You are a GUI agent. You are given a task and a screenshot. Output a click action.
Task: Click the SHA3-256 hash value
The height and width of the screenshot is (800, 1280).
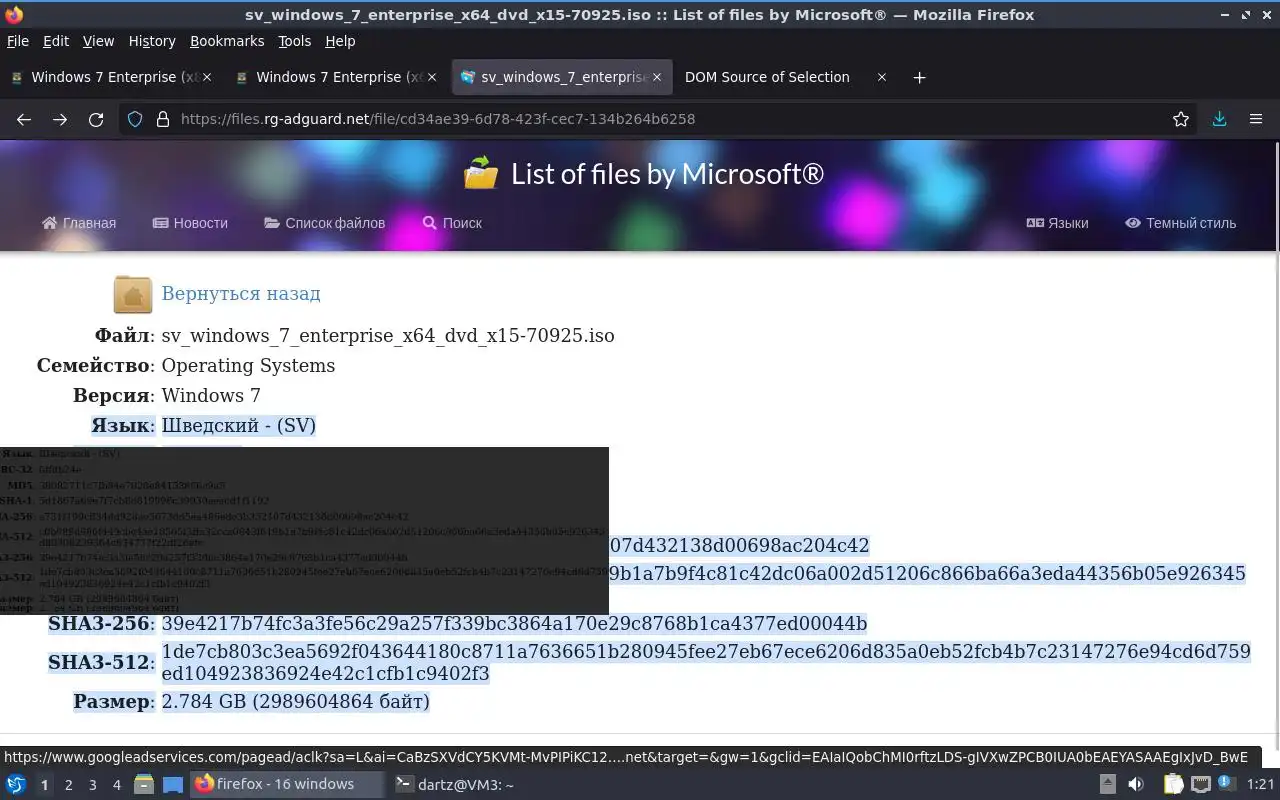(514, 624)
